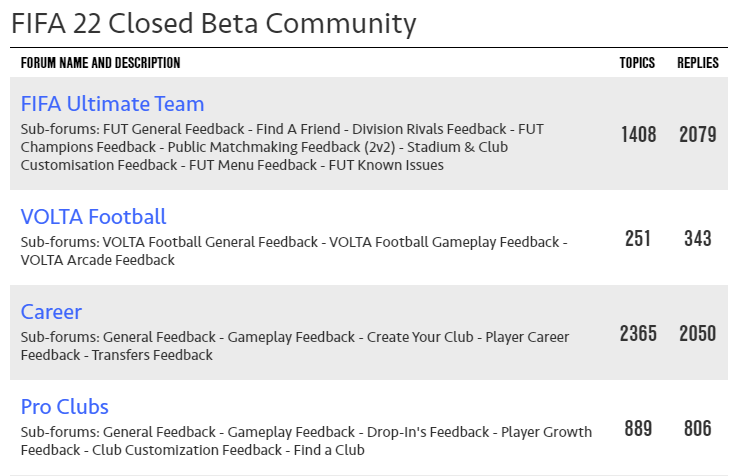Go to the Transfers Feedback sub-forum
The height and width of the screenshot is (476, 737).
(152, 355)
